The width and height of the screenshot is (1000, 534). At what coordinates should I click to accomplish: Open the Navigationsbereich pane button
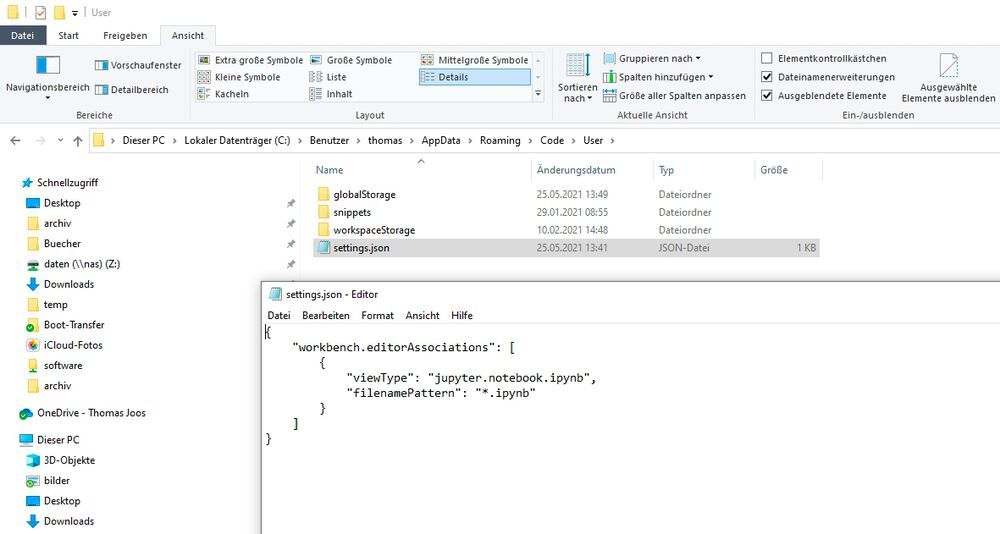(x=47, y=77)
